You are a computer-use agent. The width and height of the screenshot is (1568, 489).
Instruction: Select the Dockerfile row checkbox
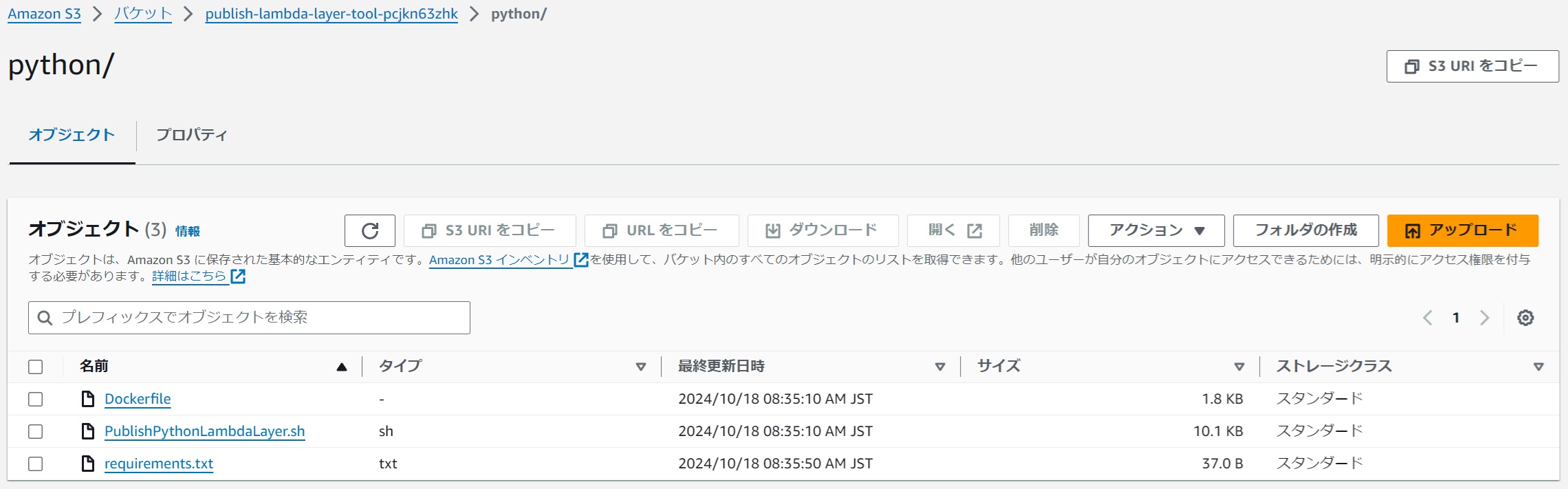coord(36,399)
